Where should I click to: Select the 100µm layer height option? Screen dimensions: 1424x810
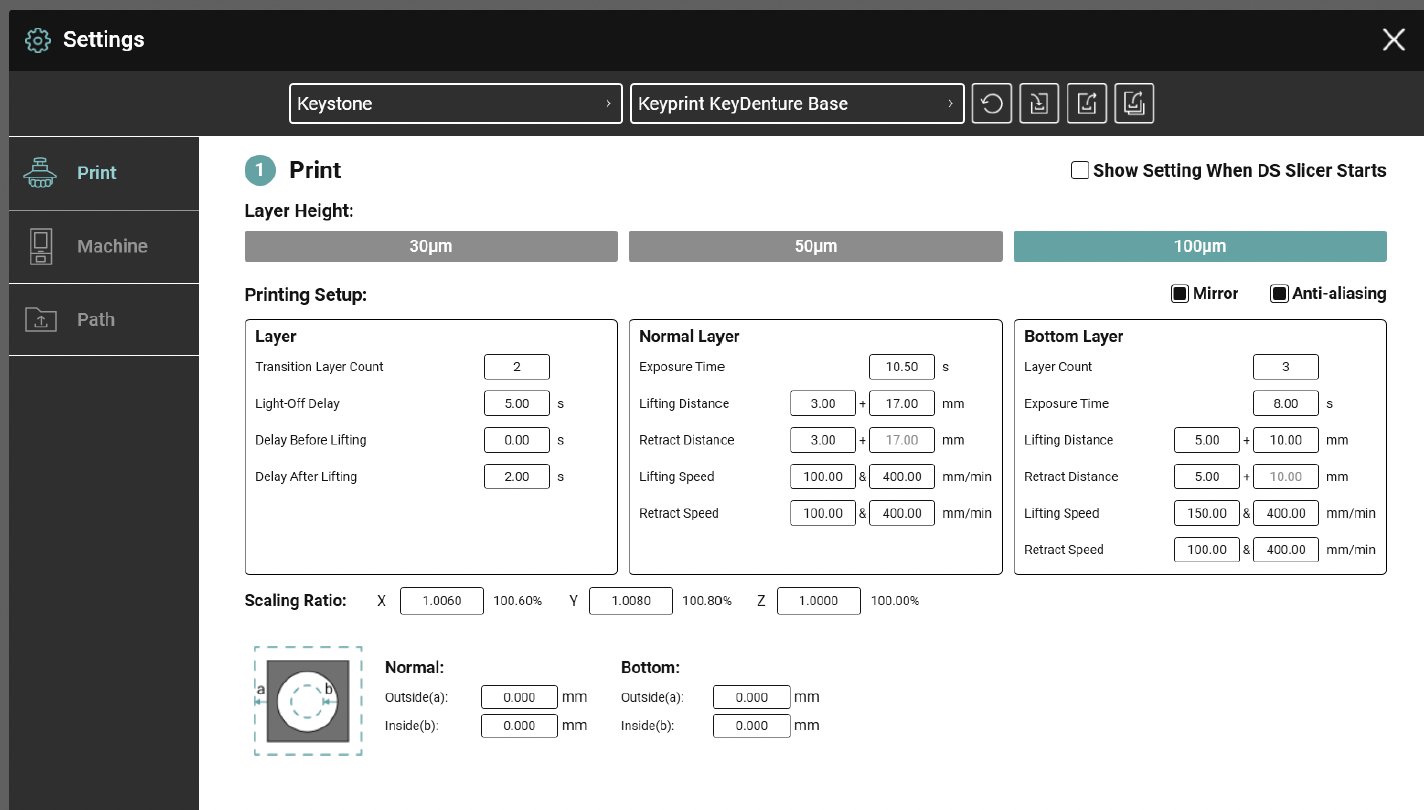click(1200, 247)
